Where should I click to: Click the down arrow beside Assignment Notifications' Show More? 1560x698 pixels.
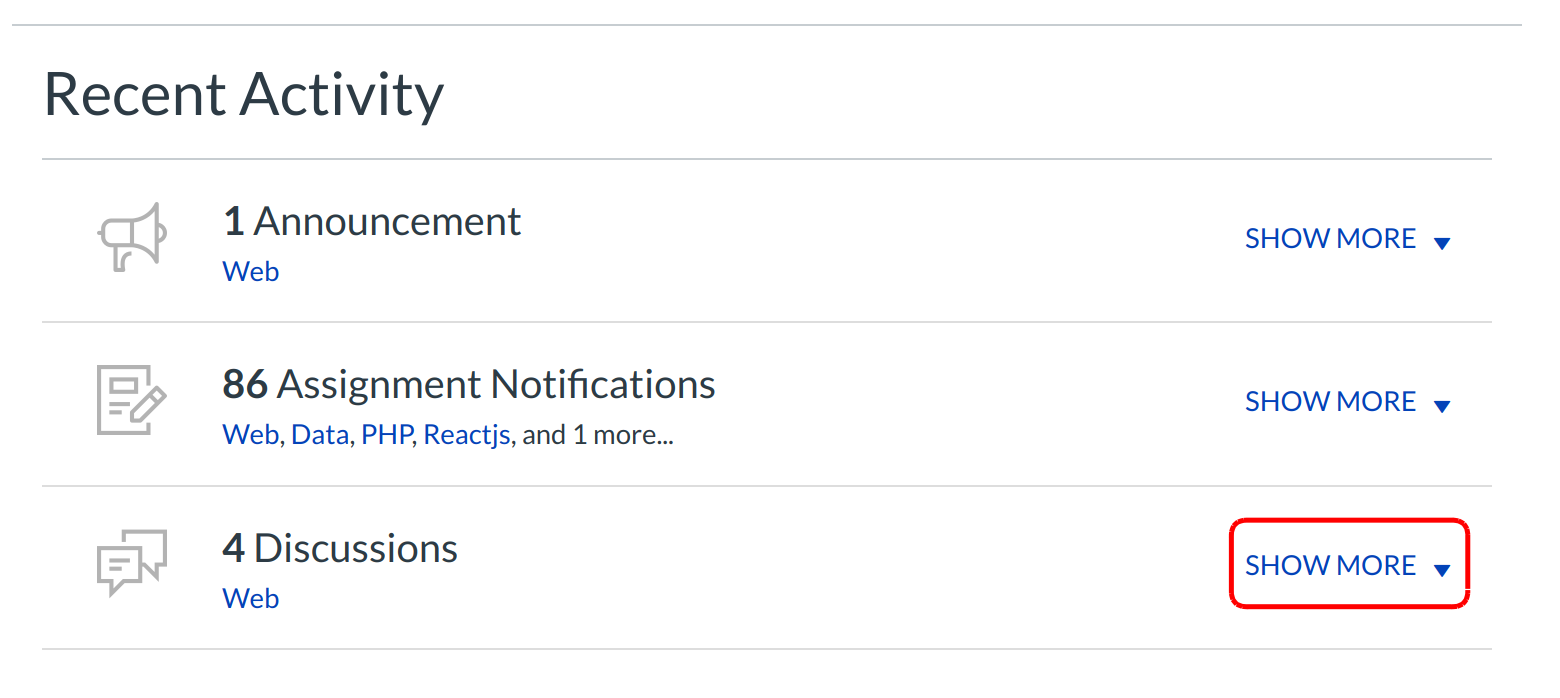tap(1441, 405)
